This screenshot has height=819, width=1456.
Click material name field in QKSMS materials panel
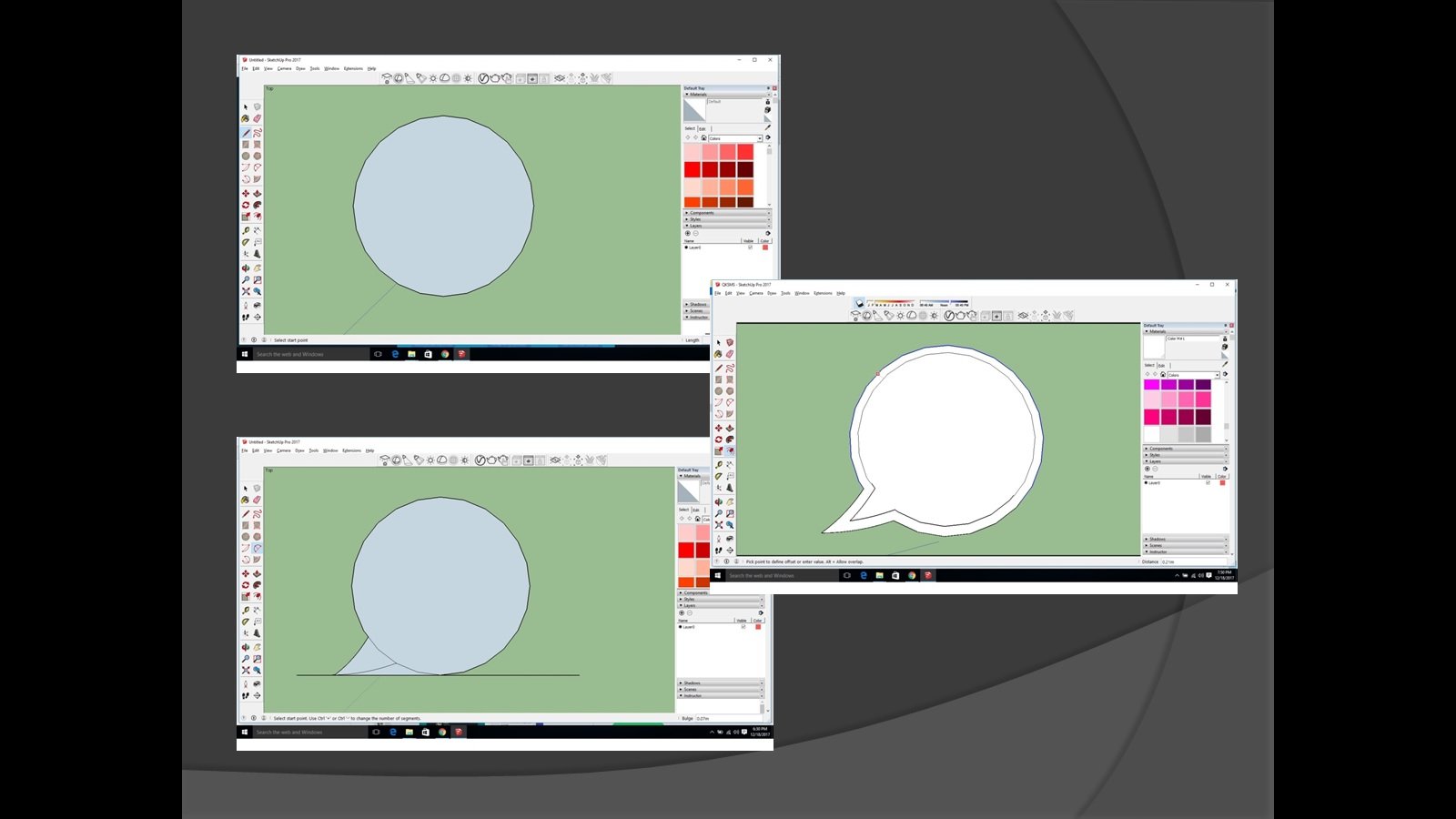pos(1192,339)
